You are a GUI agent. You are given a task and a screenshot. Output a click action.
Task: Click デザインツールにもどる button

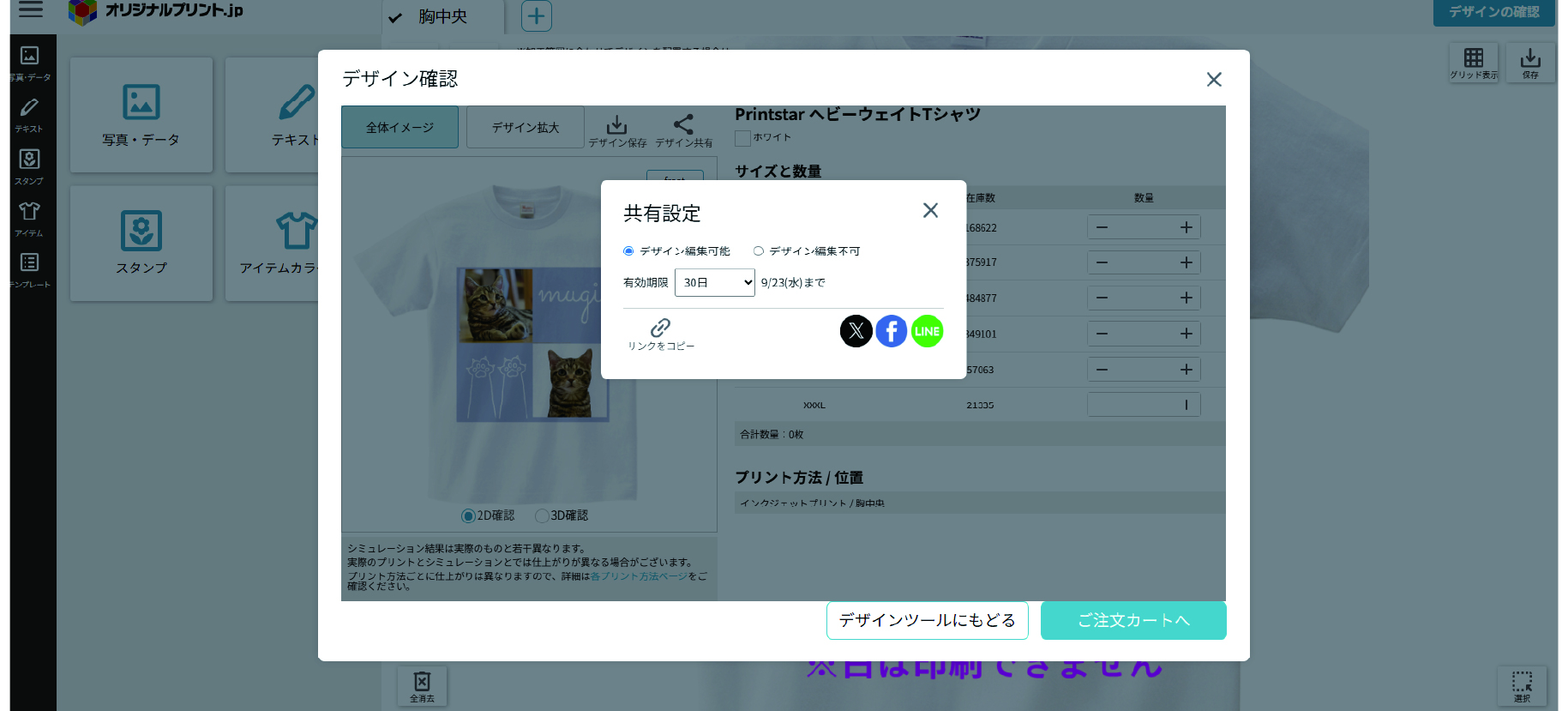click(x=927, y=620)
